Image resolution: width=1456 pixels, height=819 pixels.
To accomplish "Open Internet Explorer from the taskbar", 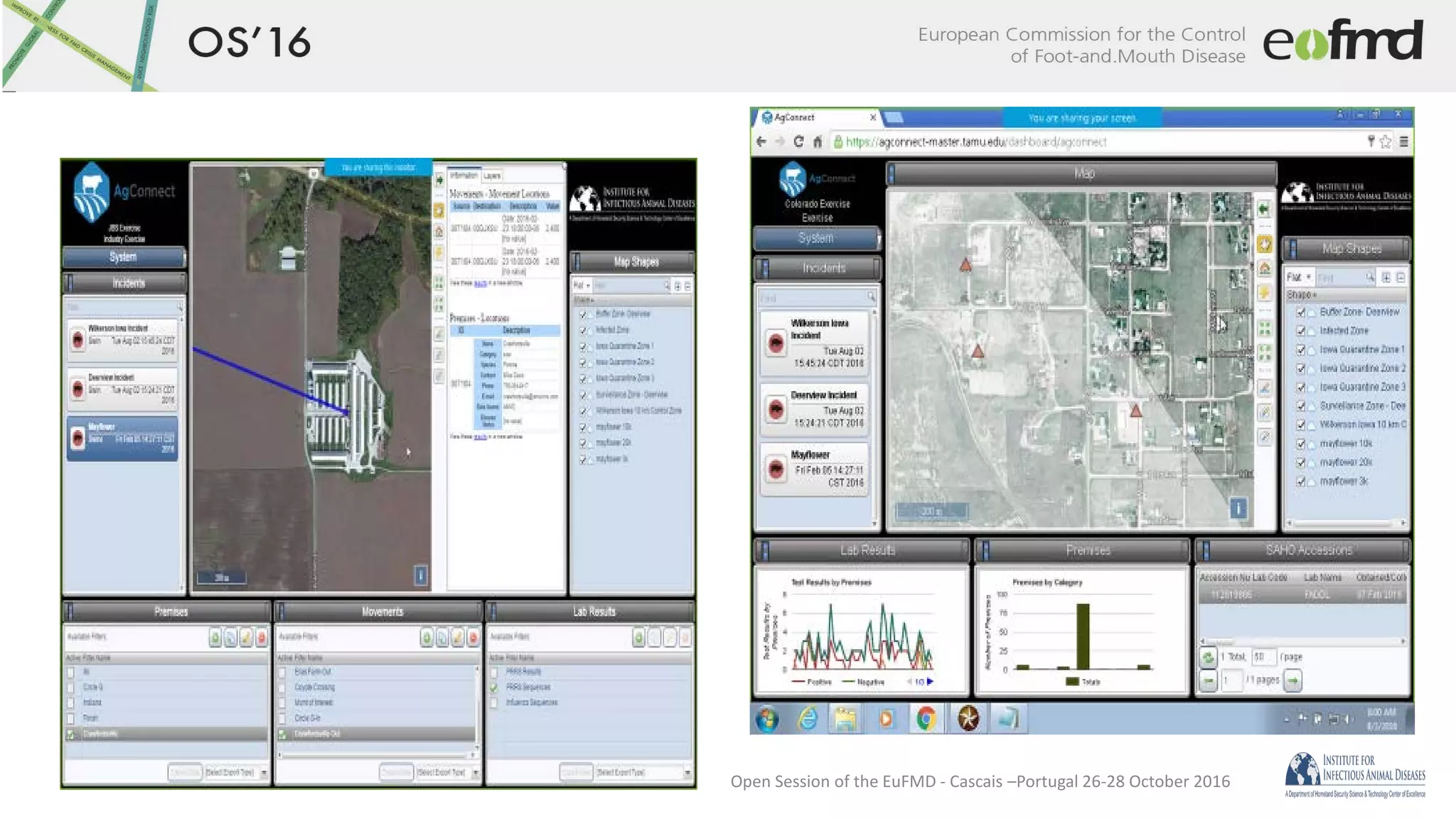I will pos(808,719).
